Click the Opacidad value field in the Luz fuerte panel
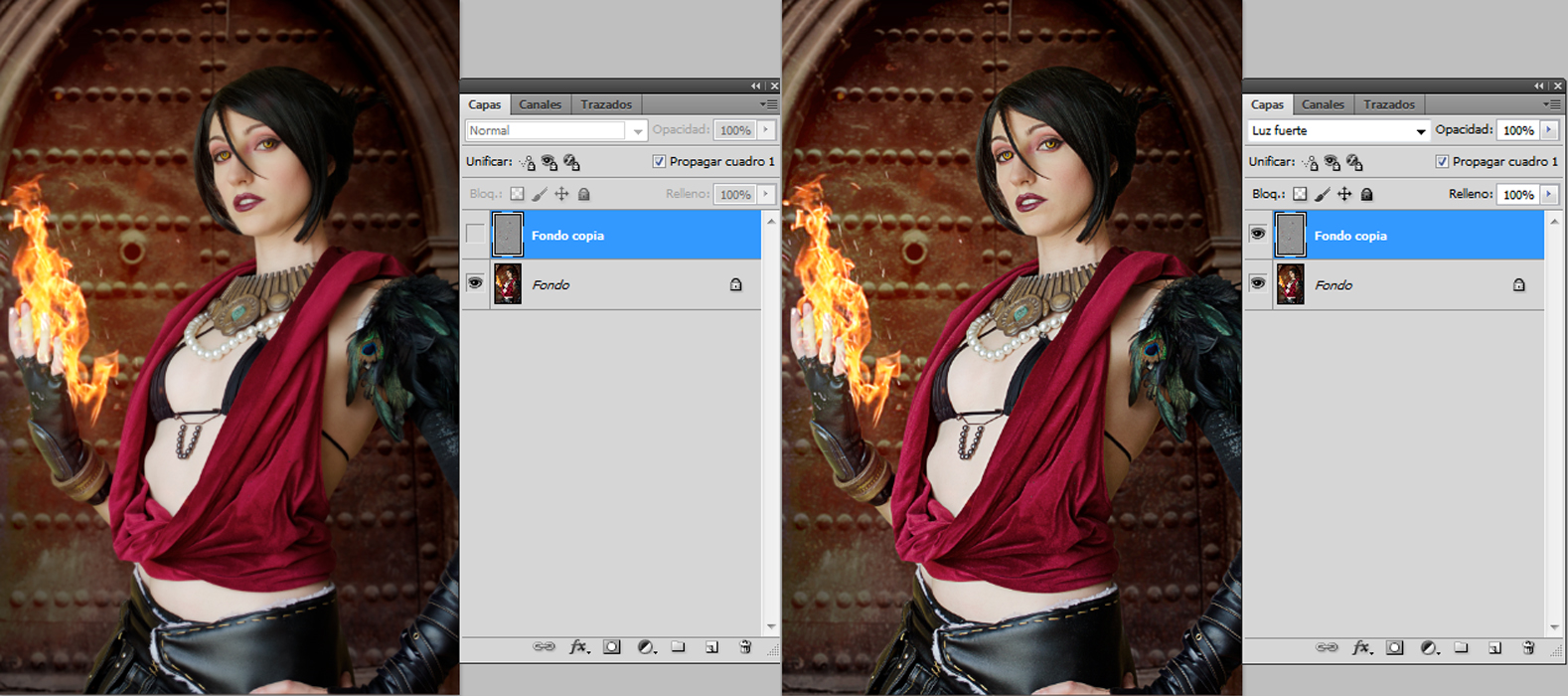Image resolution: width=1568 pixels, height=696 pixels. (1517, 130)
